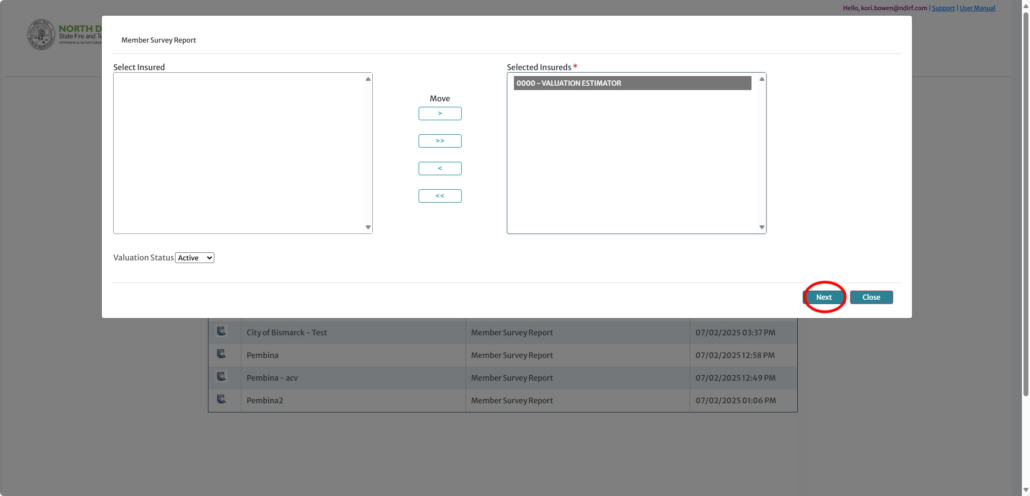
Task: Select the report icon next to Pembina2
Action: pyautogui.click(x=222, y=400)
